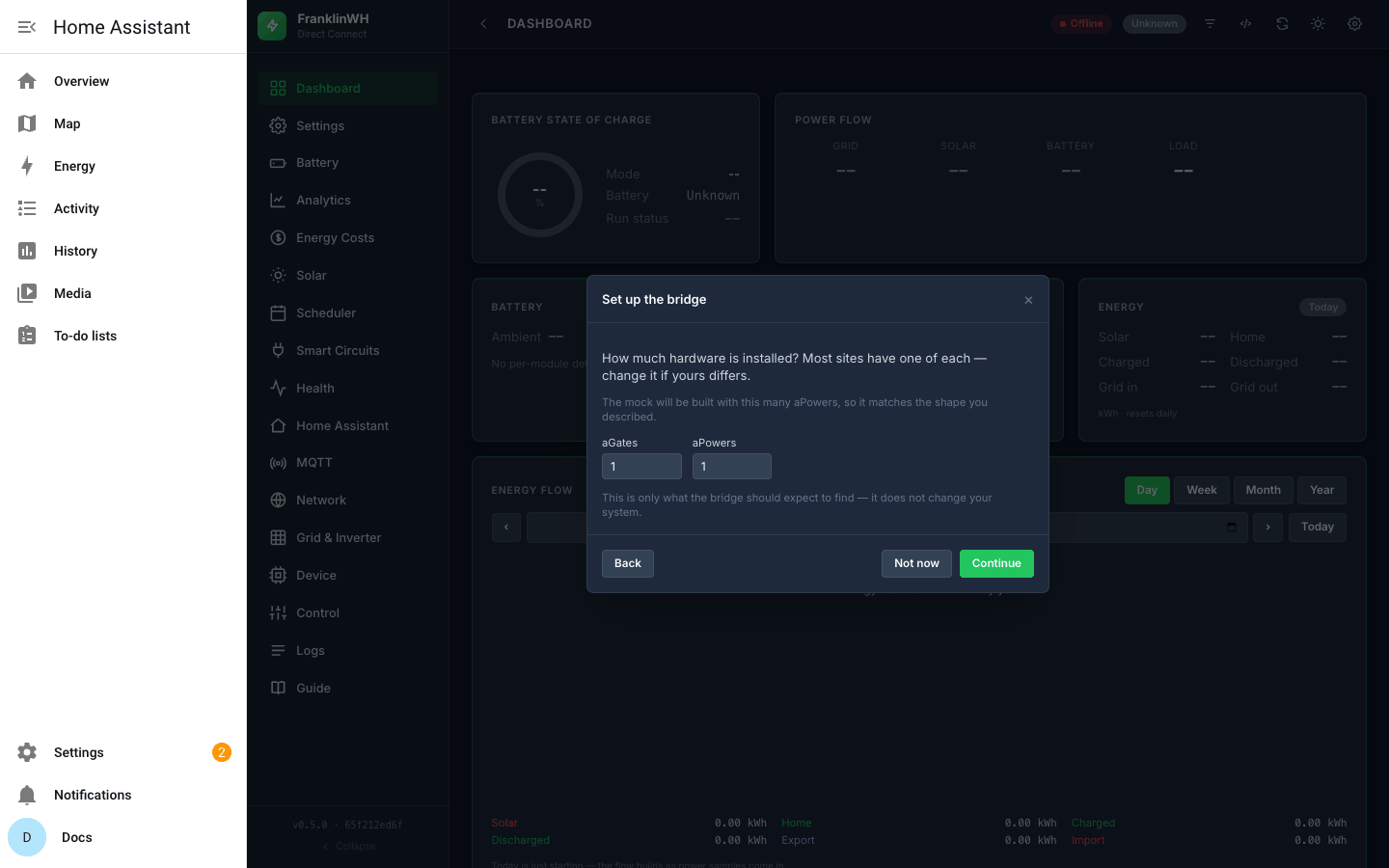Choose Not now in the bridge dialog
This screenshot has width=1389, height=868.
point(916,563)
